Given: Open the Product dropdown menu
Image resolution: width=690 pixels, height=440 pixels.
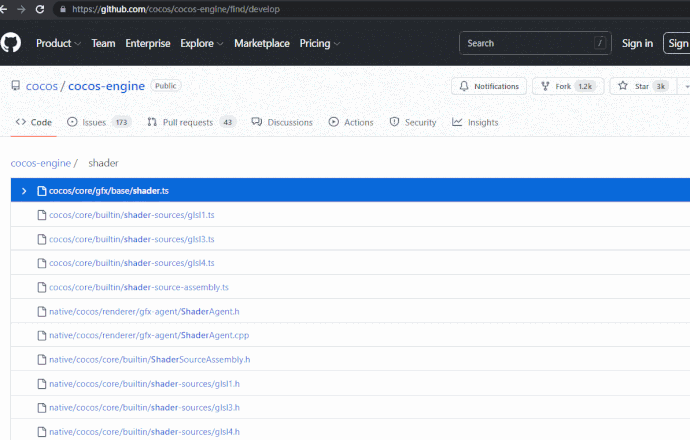Looking at the screenshot, I should (58, 43).
